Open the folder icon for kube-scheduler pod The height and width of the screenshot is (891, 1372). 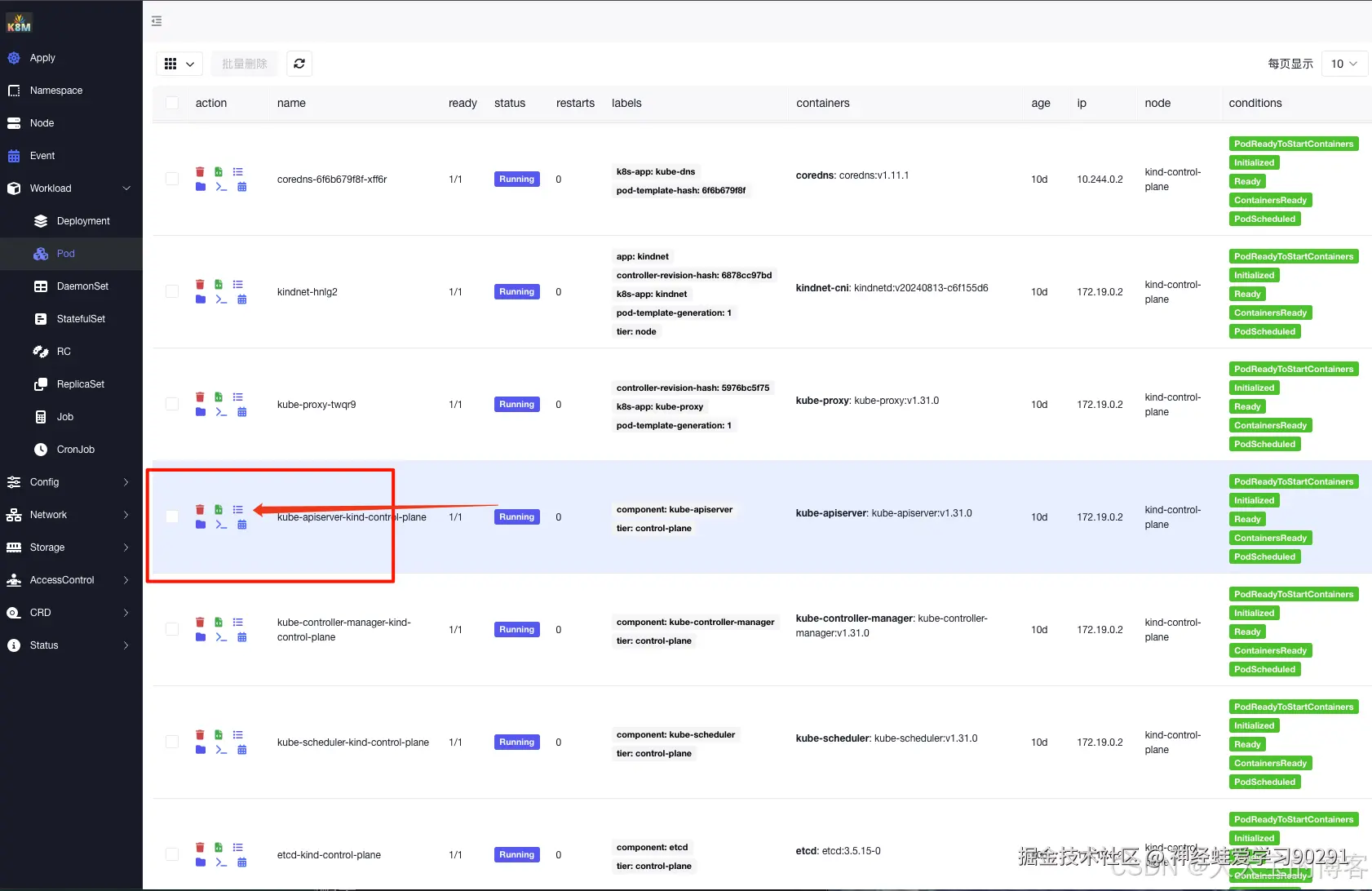(201, 750)
